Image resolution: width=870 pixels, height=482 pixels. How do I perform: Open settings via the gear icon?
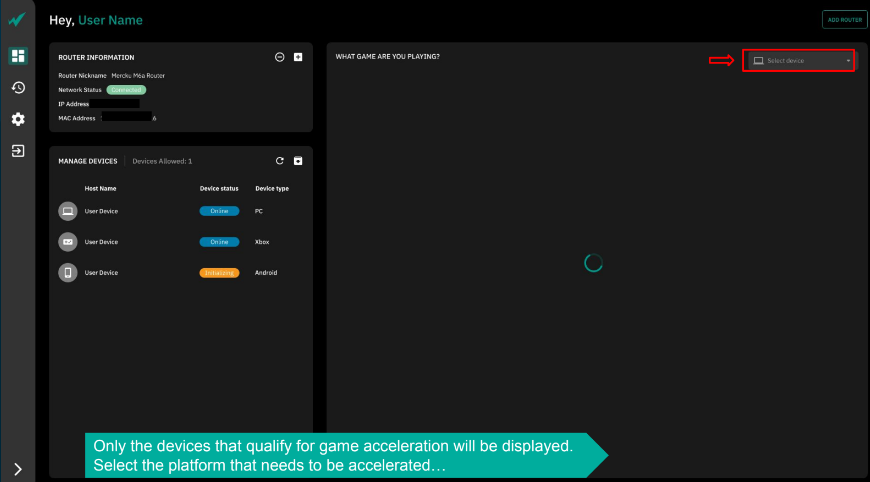tap(17, 119)
